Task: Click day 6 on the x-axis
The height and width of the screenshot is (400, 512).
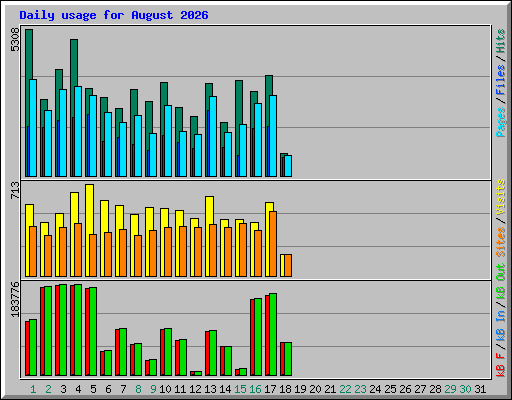Action: pyautogui.click(x=108, y=389)
